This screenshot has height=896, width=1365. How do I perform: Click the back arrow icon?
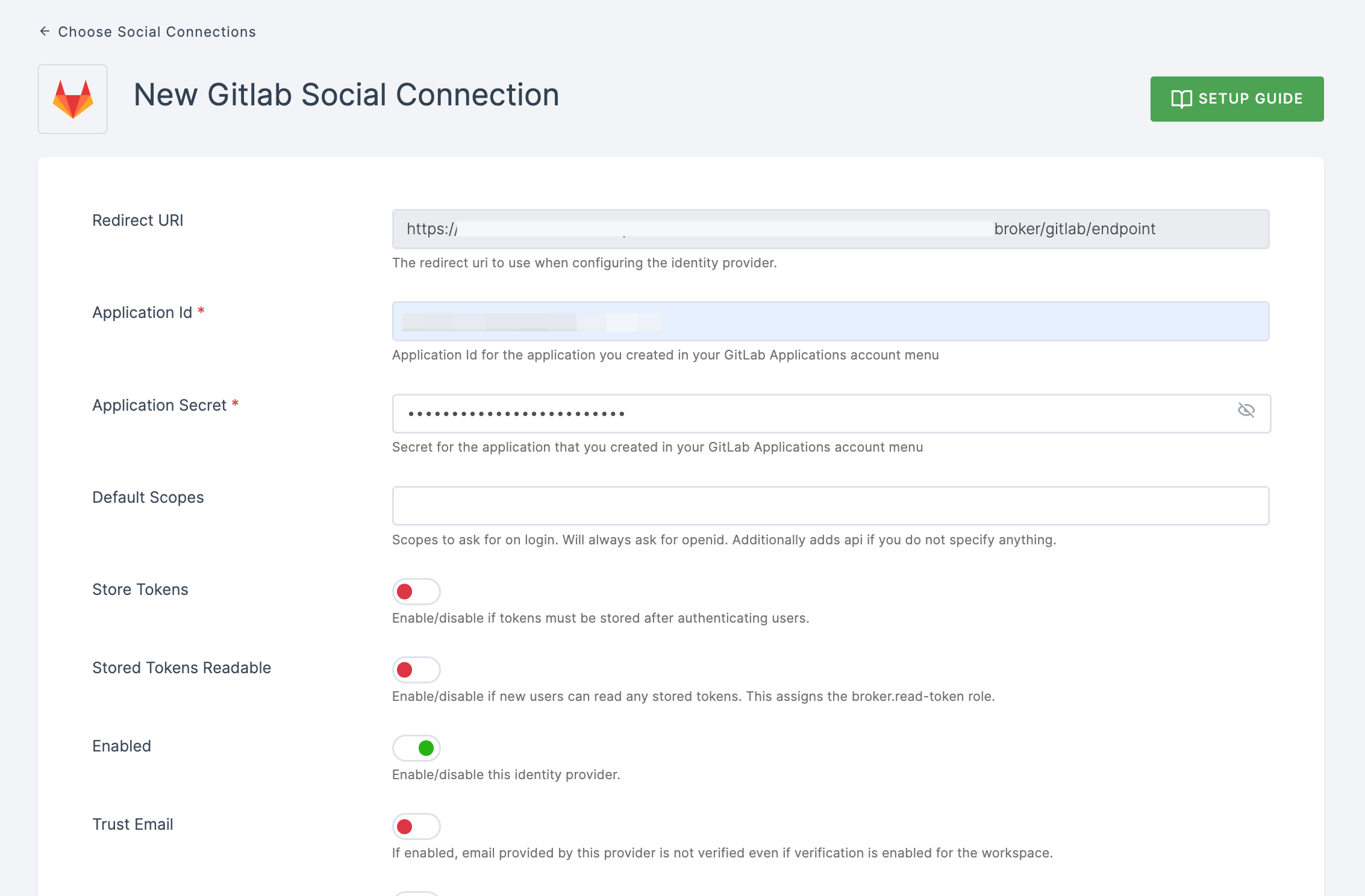coord(45,31)
